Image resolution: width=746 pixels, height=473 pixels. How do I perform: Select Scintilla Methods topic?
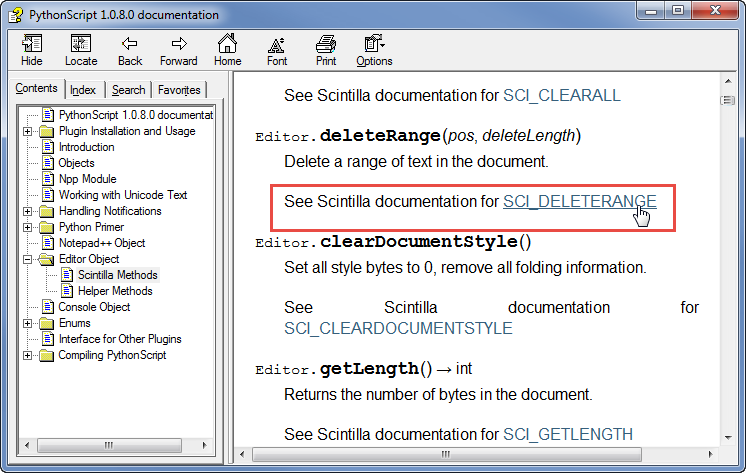(118, 275)
